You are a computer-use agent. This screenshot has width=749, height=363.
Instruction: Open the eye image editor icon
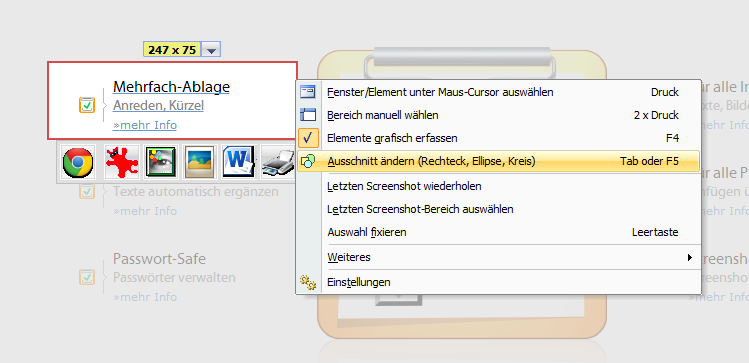(161, 162)
